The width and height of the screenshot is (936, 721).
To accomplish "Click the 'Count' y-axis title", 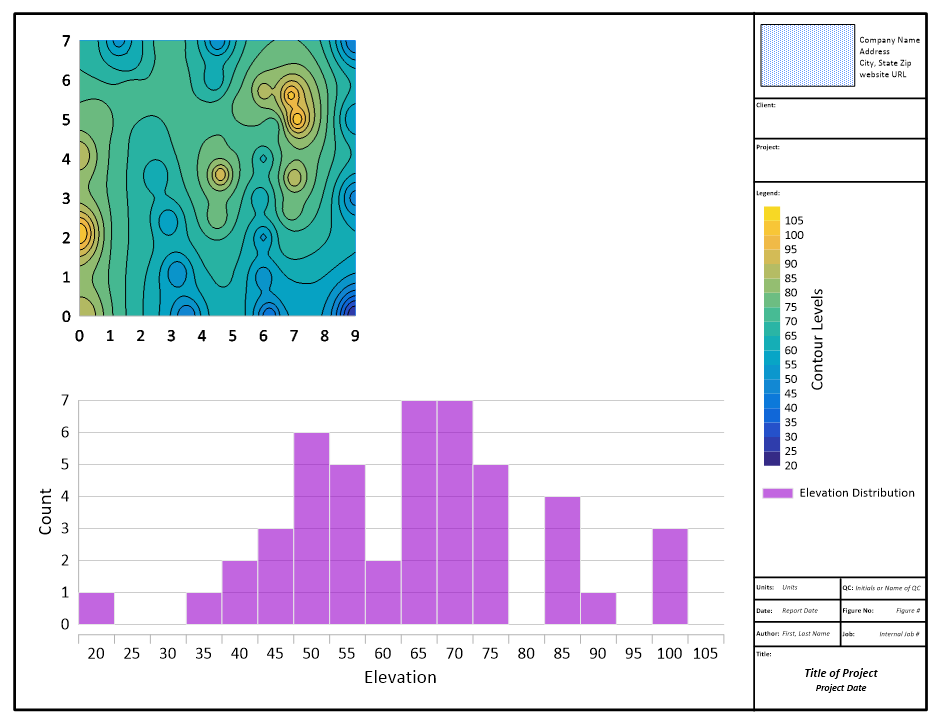I will click(46, 511).
